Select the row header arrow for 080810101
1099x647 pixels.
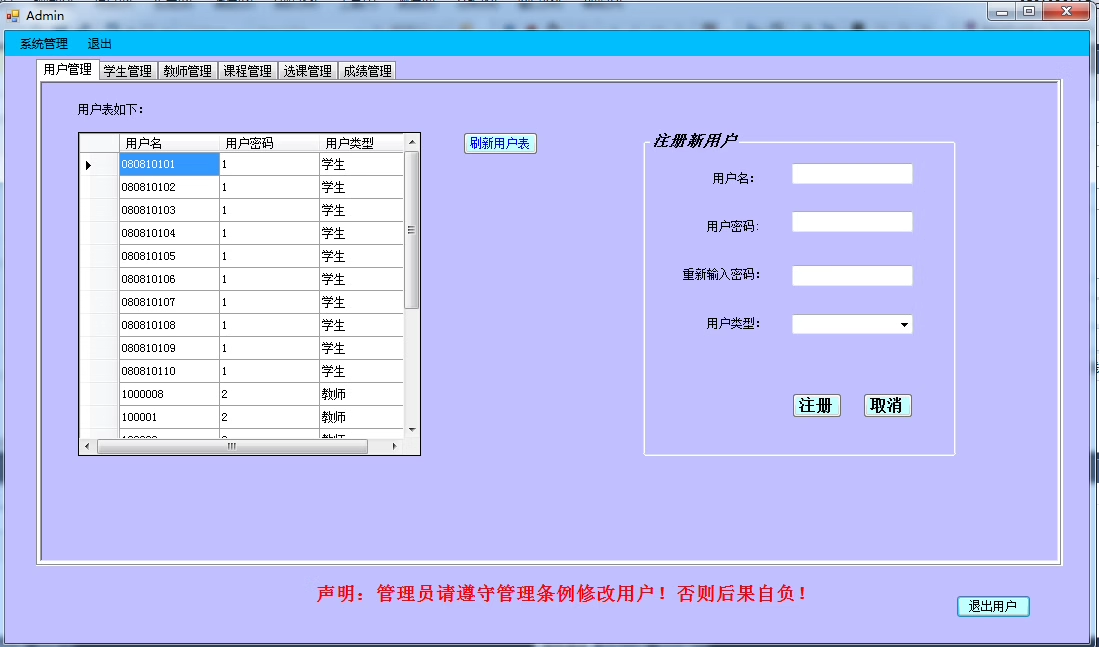[99, 165]
